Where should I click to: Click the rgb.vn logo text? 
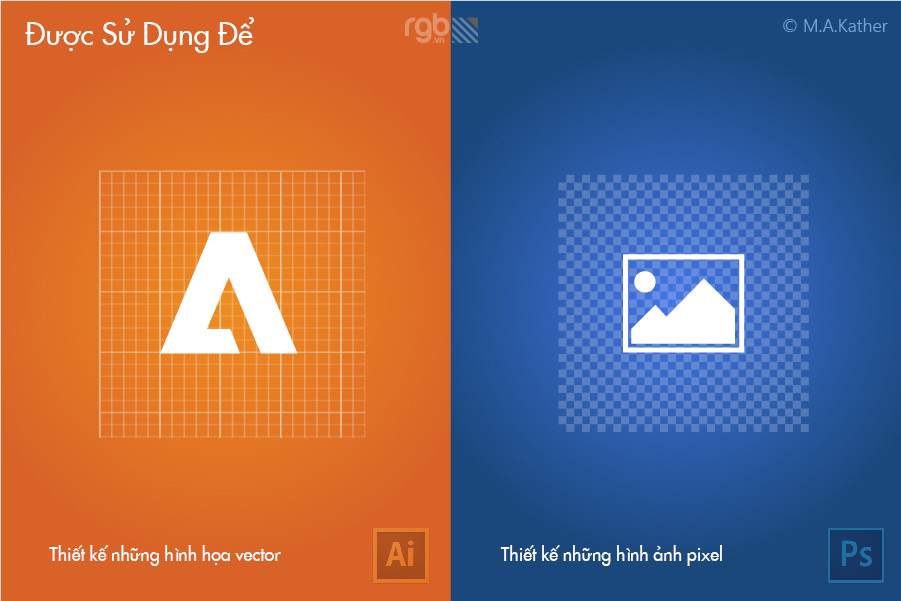point(426,28)
